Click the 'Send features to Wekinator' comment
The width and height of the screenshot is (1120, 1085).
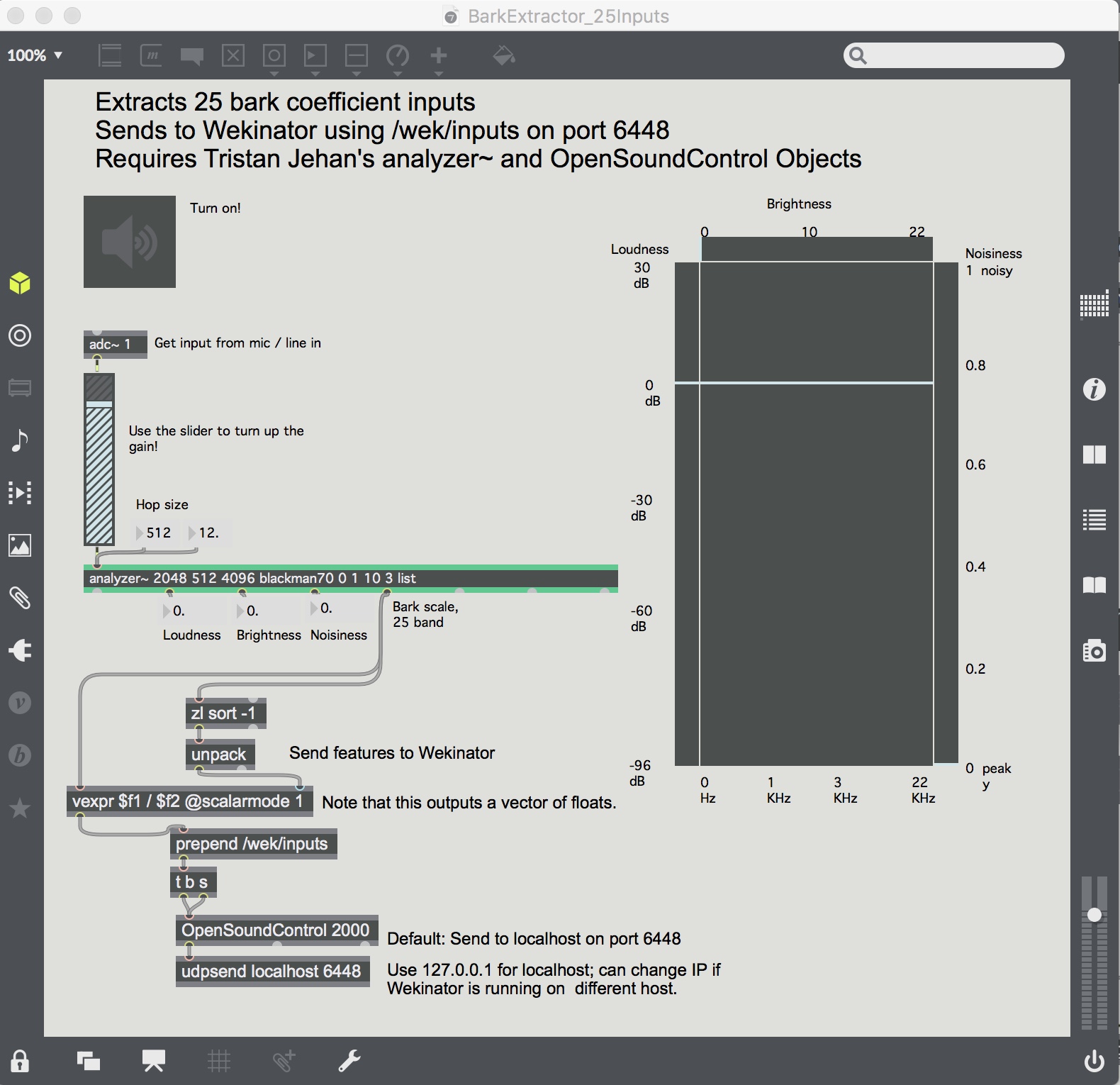coord(392,752)
